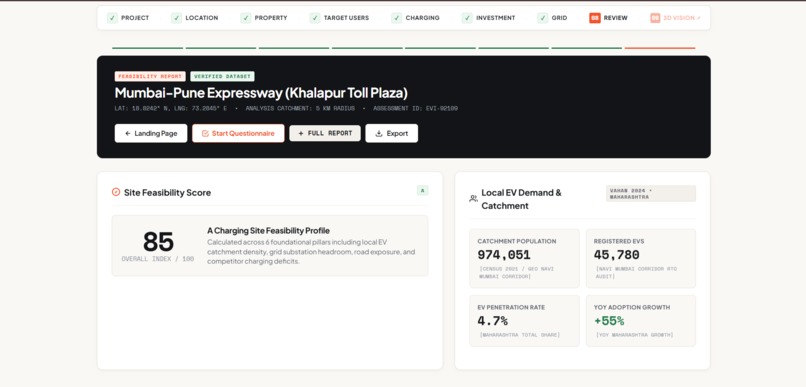Click the grade A badge
The height and width of the screenshot is (387, 806).
(x=423, y=191)
